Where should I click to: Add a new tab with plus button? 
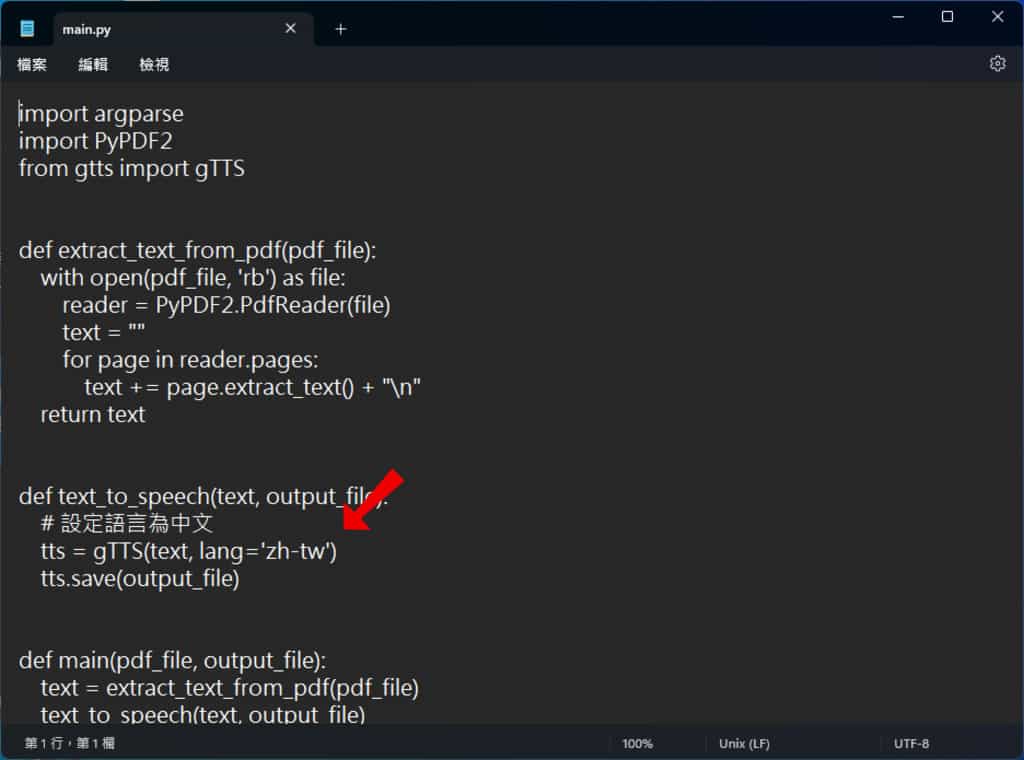point(340,29)
